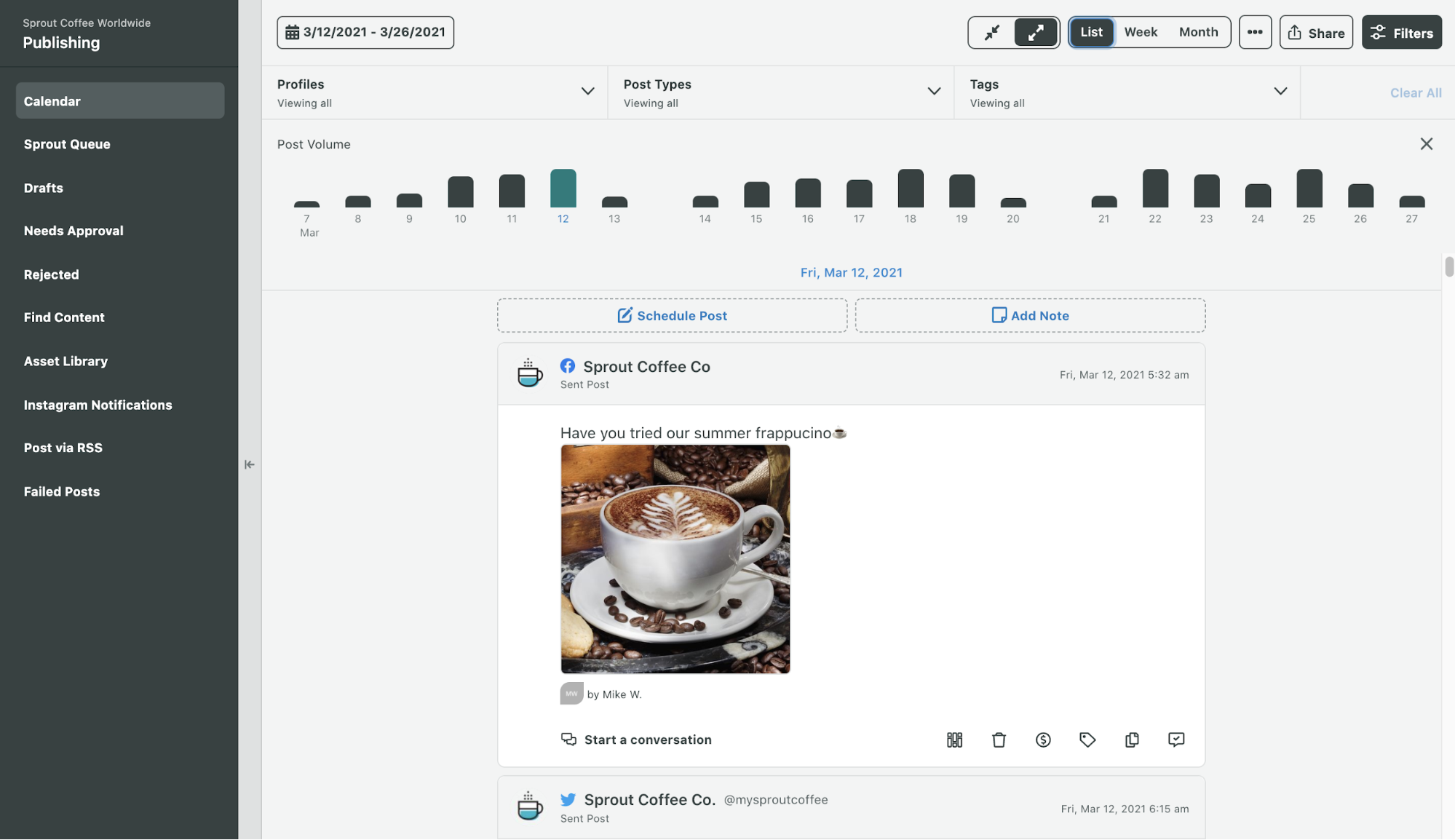
Task: Expand the Tags filter dropdown
Action: pos(1280,92)
